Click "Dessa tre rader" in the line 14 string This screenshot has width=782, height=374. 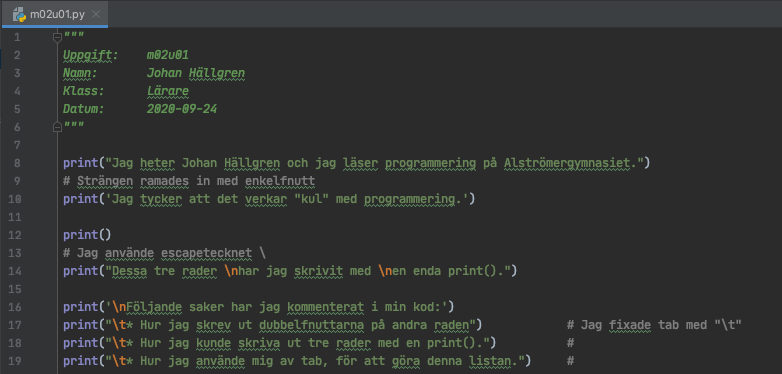(164, 271)
